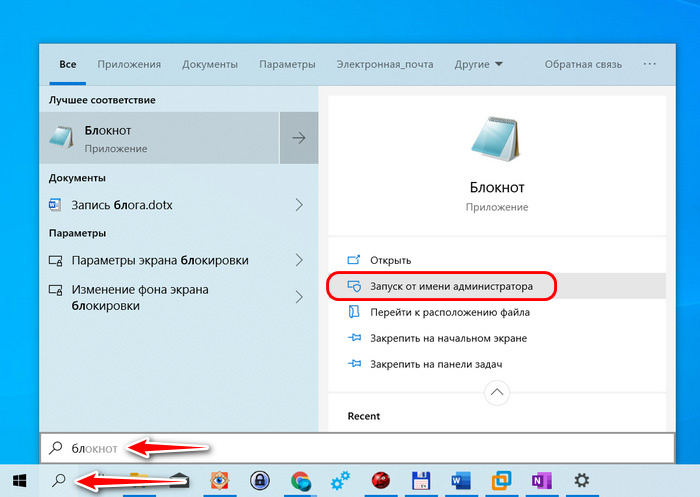Click the pin icon for панели задач

(354, 364)
